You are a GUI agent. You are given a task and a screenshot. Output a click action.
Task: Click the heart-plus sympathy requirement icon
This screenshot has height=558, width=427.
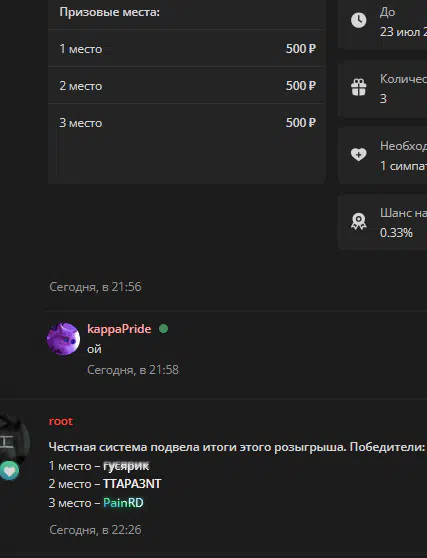pos(358,154)
